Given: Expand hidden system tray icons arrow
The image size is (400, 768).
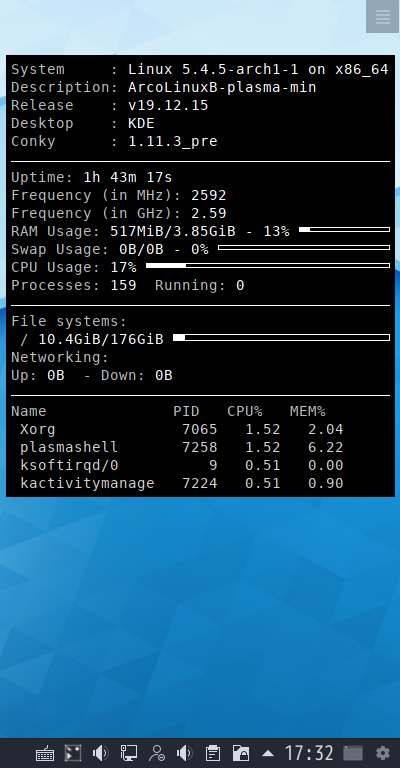Looking at the screenshot, I should click(x=267, y=753).
